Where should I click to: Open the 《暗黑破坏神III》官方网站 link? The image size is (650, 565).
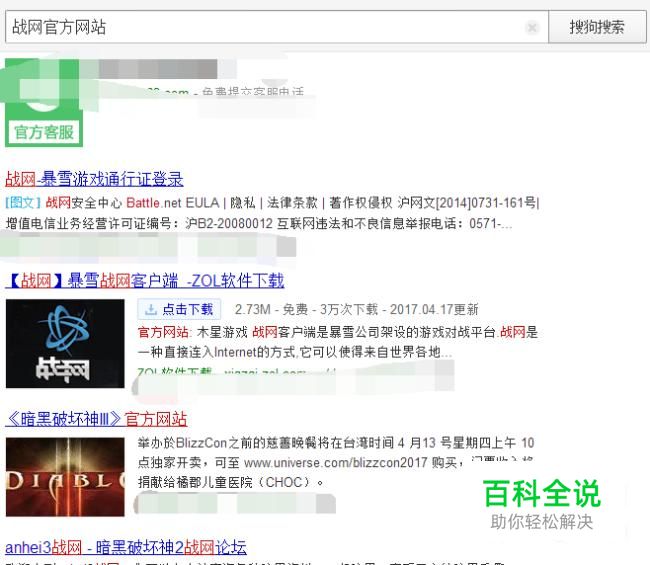coord(96,419)
